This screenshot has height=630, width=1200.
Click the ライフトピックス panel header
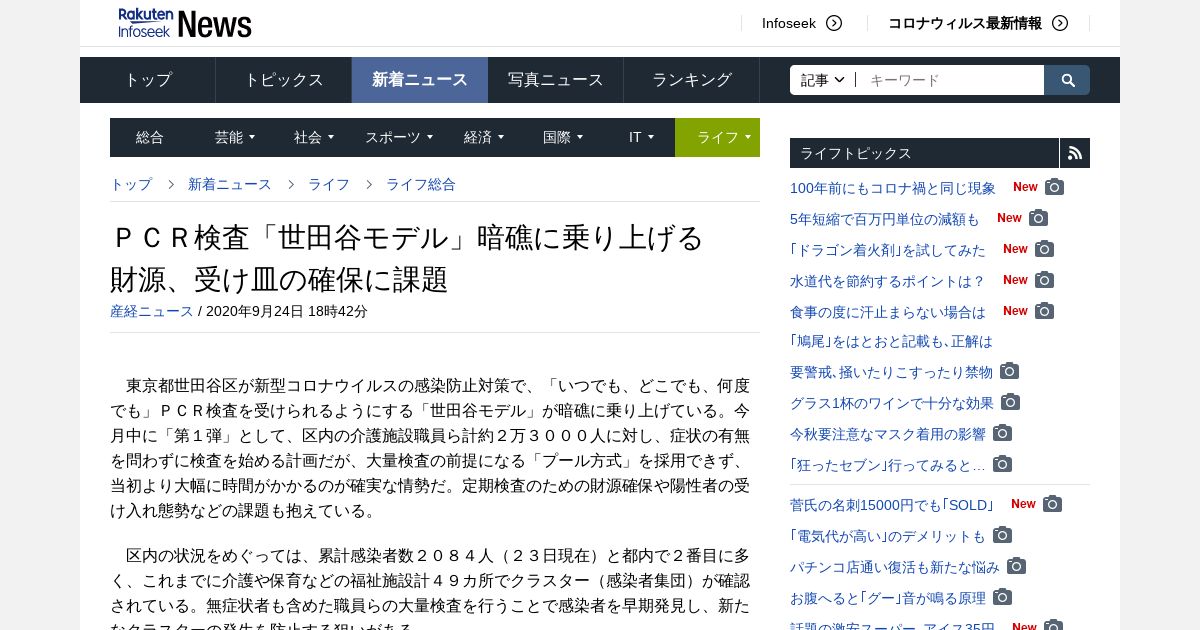[924, 153]
